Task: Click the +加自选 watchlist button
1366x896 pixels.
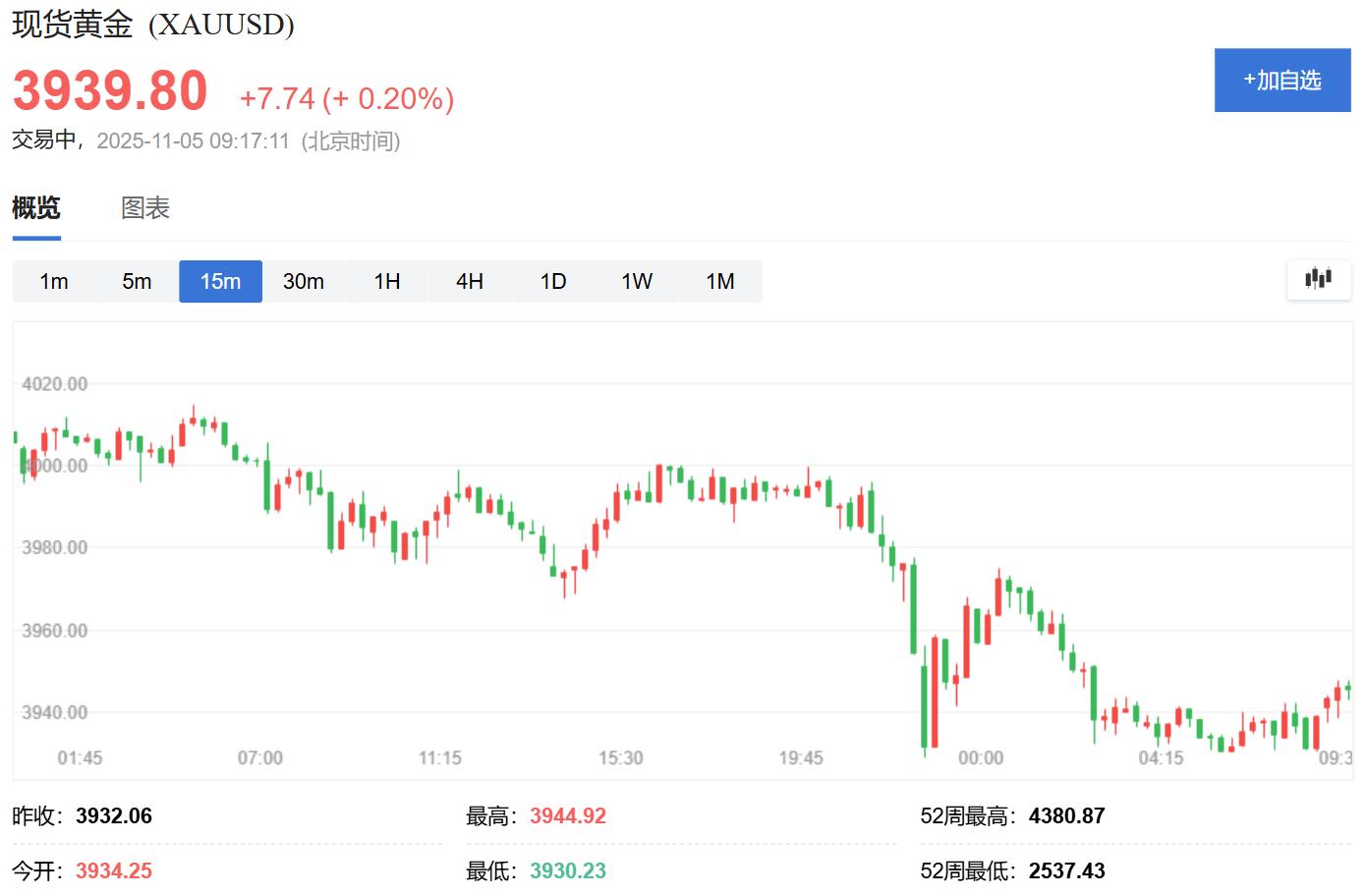Action: pos(1282,80)
